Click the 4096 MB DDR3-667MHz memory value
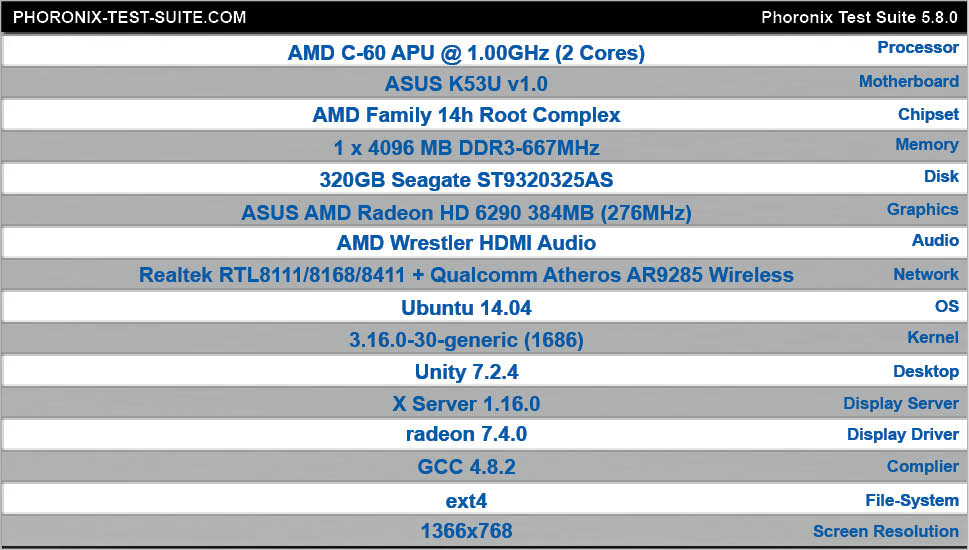 [466, 148]
